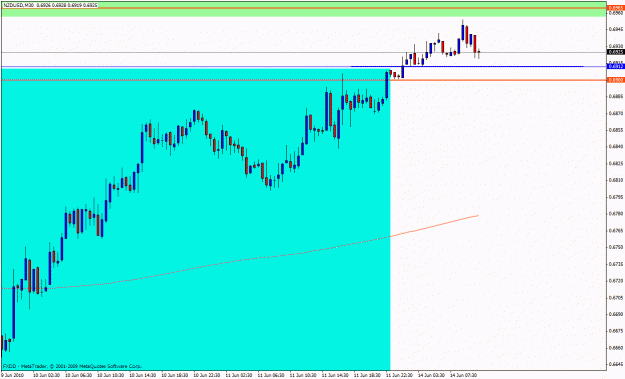The width and height of the screenshot is (625, 379).
Task: Click the 11 Jun 22:30 time label
Action: point(399,375)
